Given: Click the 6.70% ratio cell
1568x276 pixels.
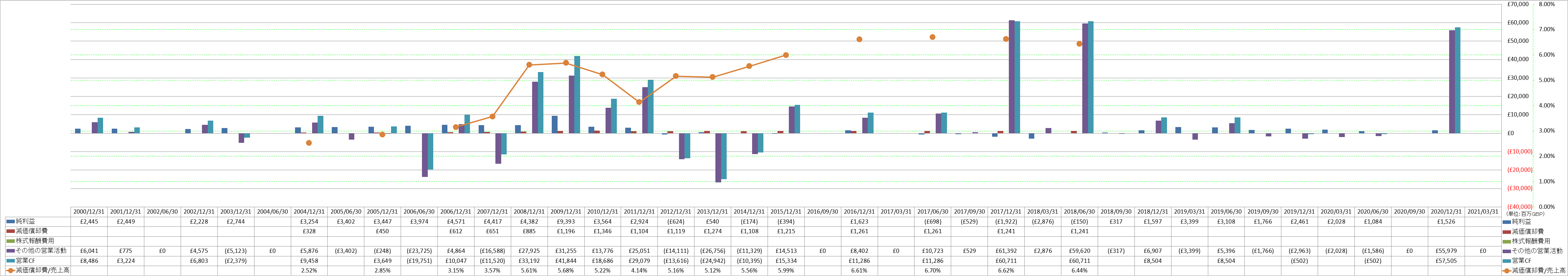Looking at the screenshot, I should 932,271.
